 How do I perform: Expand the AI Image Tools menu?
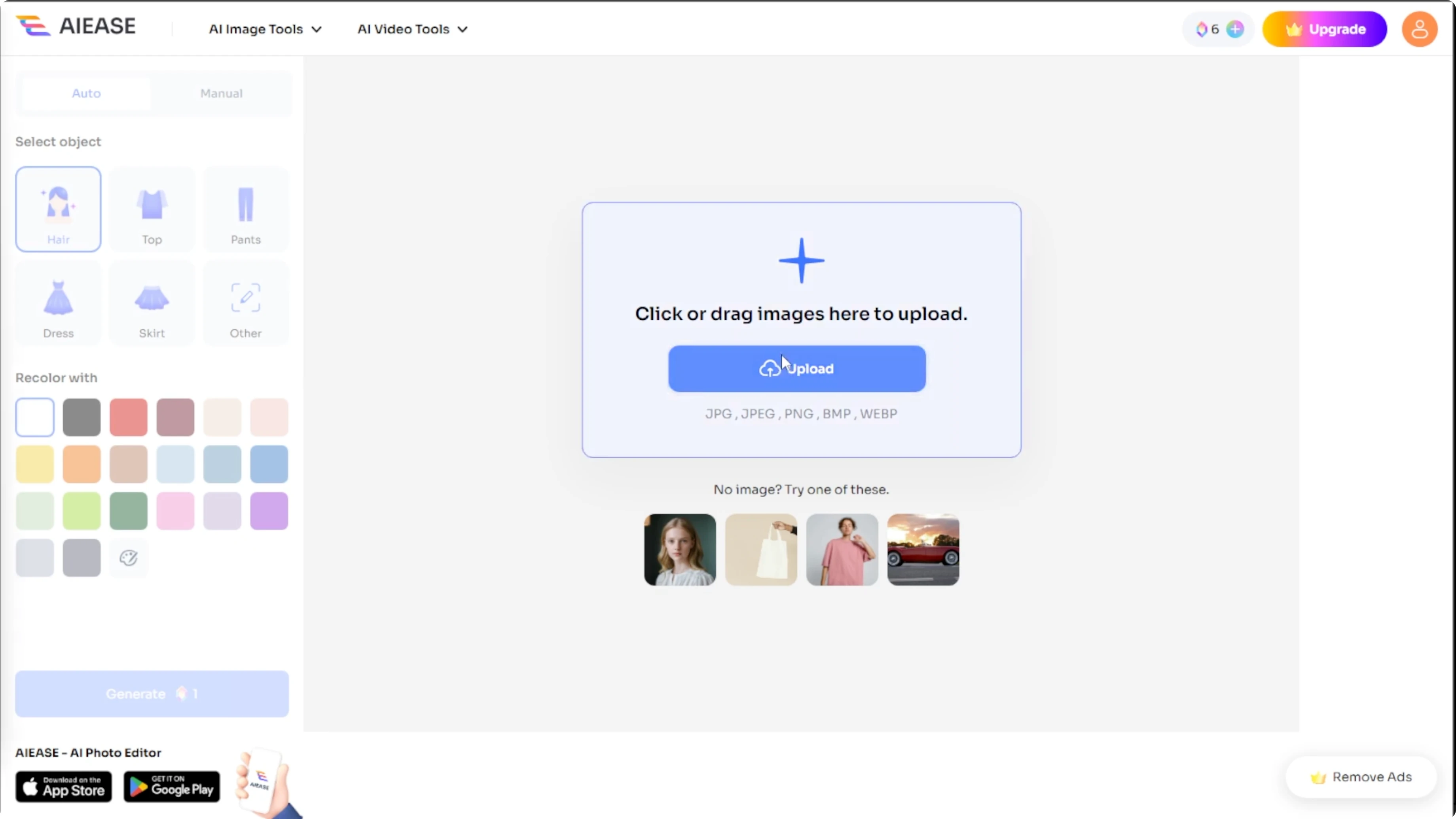(x=265, y=29)
